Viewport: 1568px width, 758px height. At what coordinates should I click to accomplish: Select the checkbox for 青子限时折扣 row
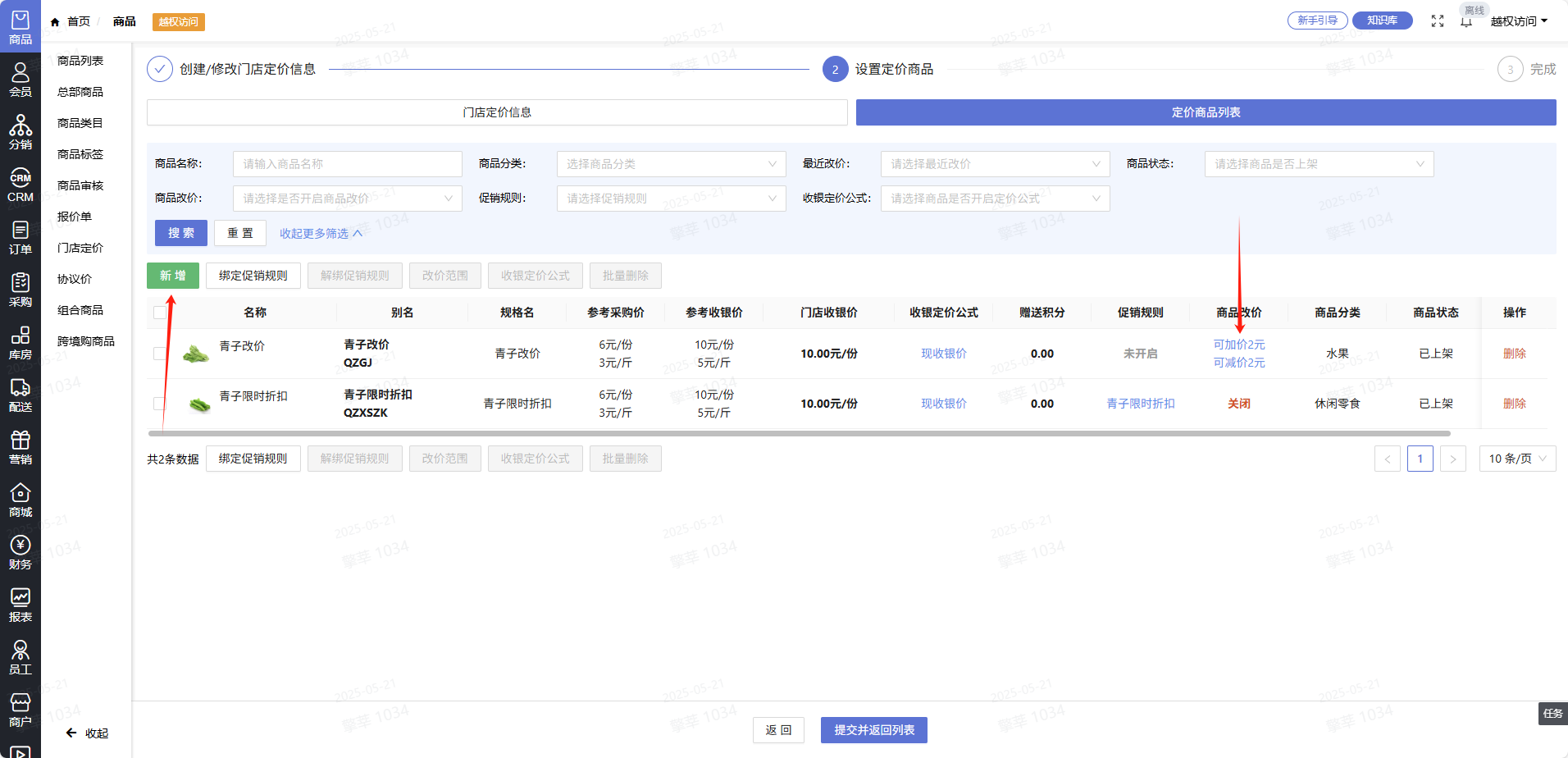point(160,404)
